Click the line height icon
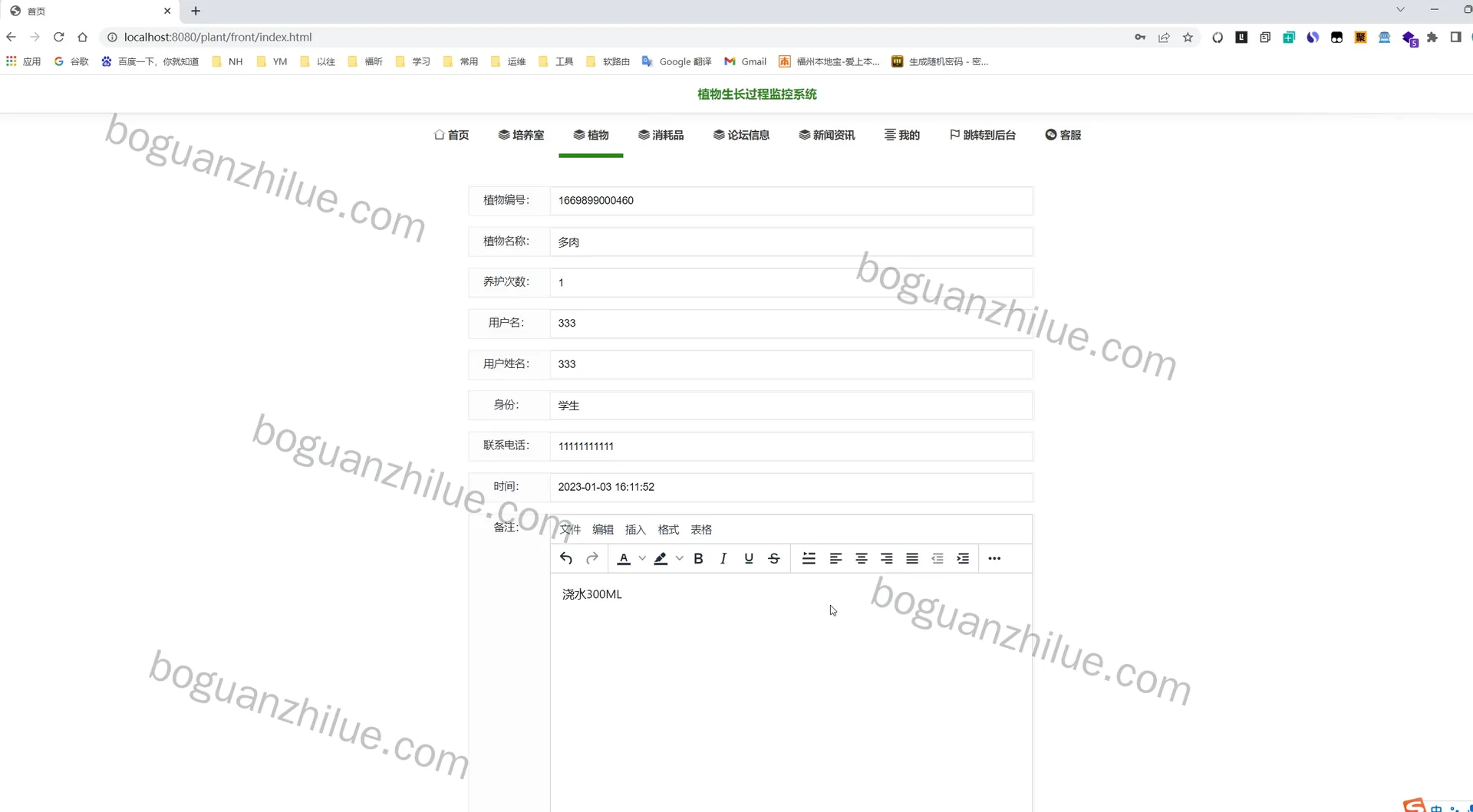Screen dimensions: 1473x812 (x=809, y=559)
